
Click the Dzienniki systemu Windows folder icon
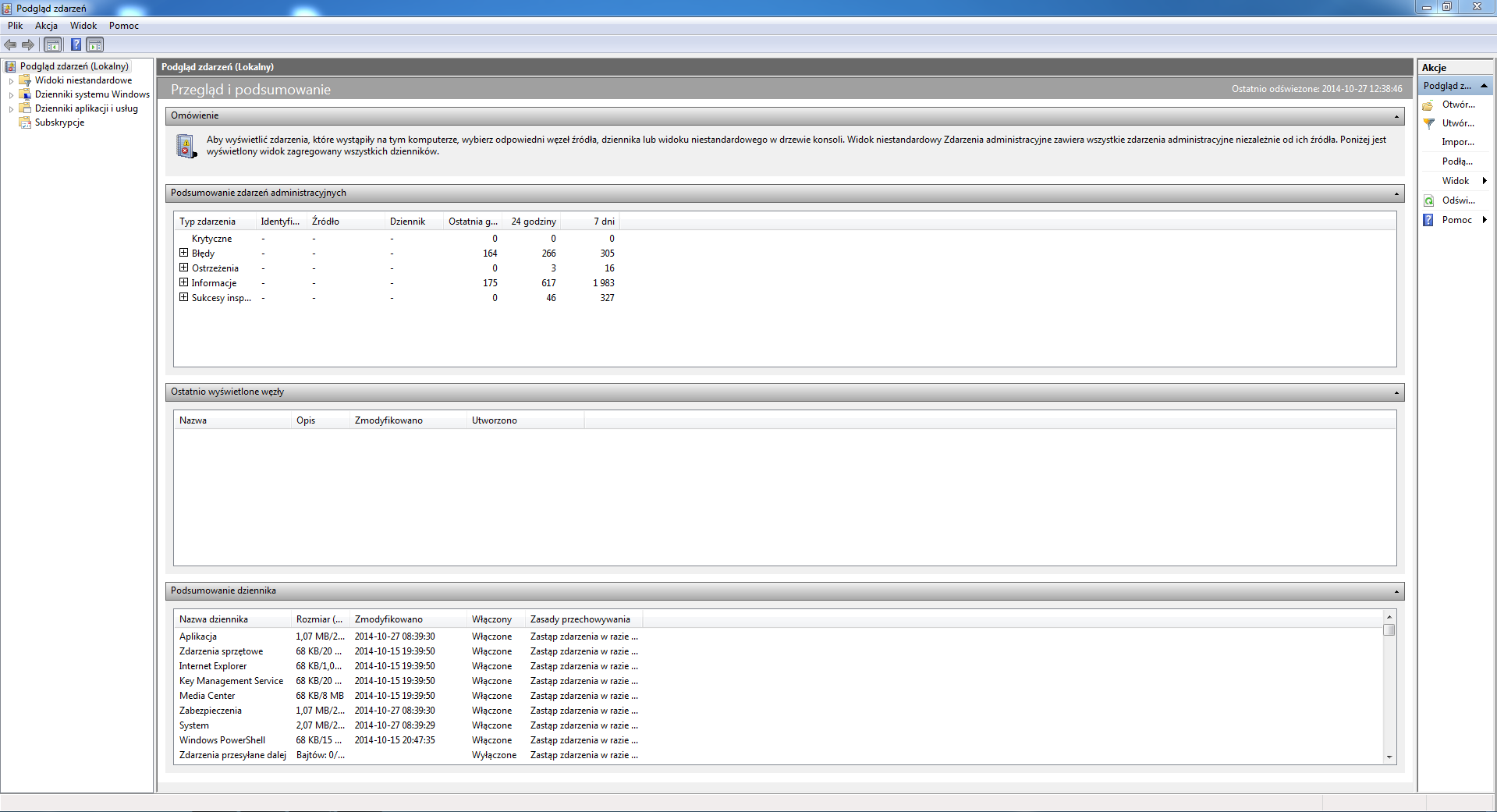[25, 94]
